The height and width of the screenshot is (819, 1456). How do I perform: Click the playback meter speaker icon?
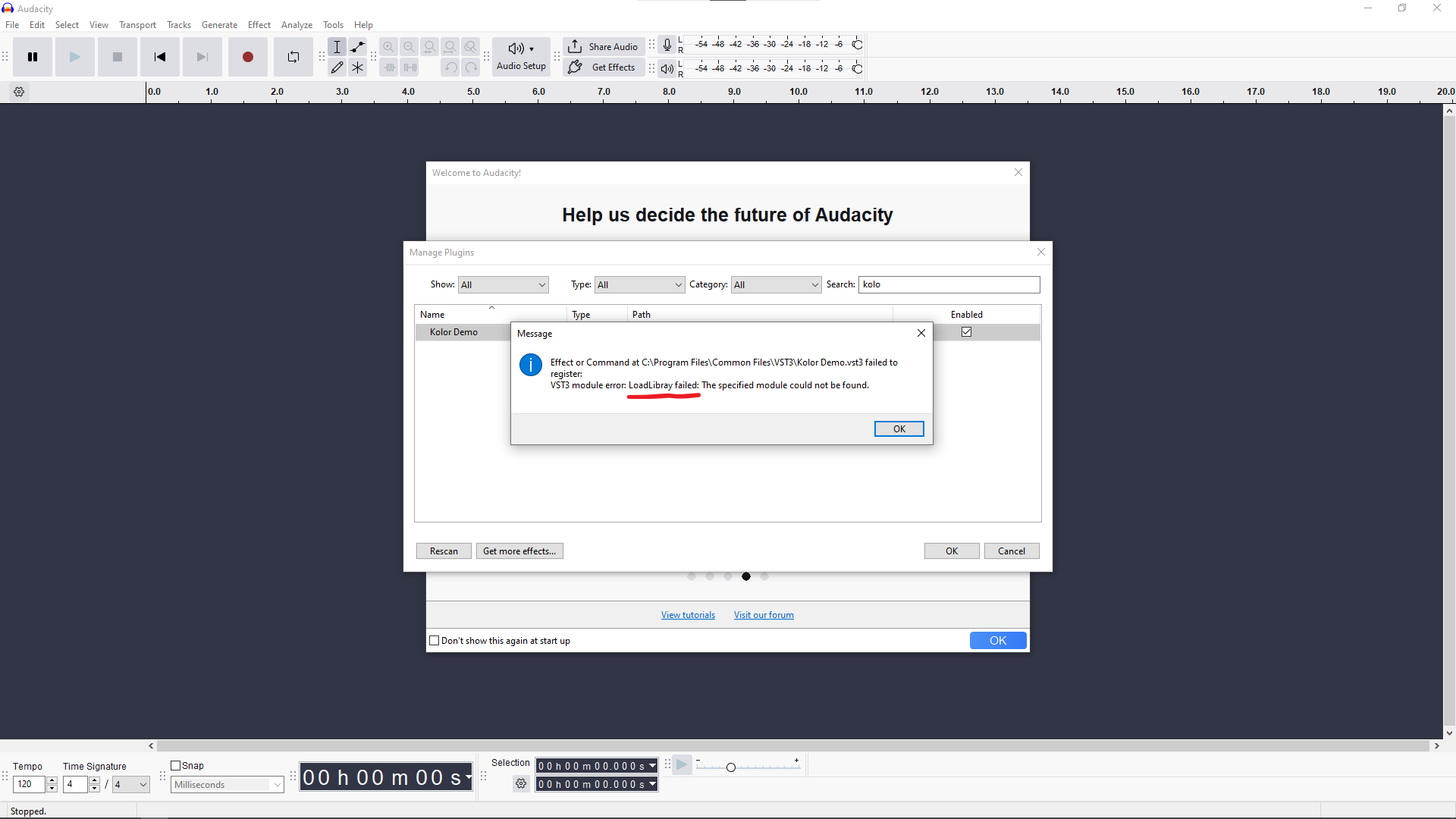pos(667,68)
